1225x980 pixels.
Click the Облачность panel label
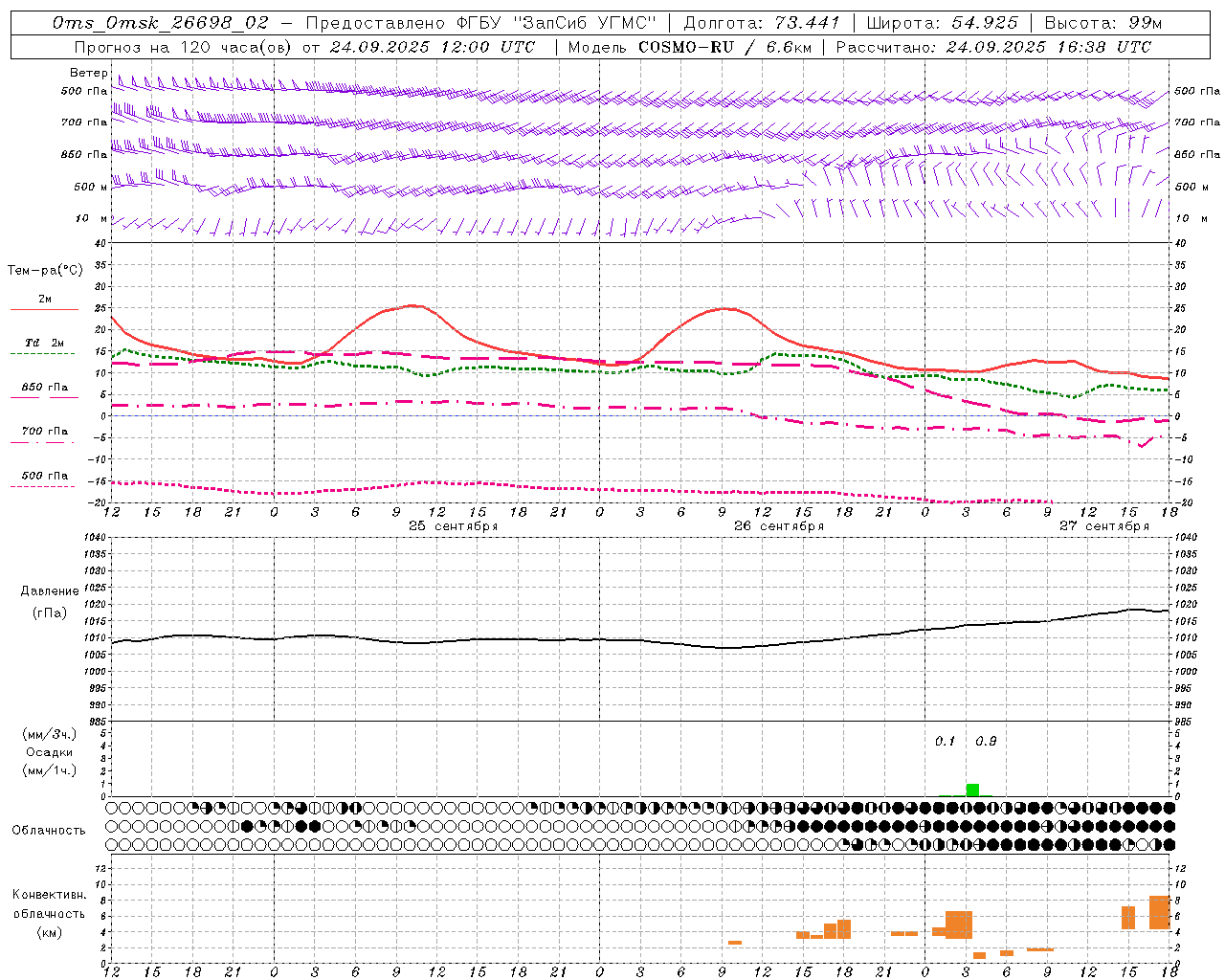pos(49,831)
